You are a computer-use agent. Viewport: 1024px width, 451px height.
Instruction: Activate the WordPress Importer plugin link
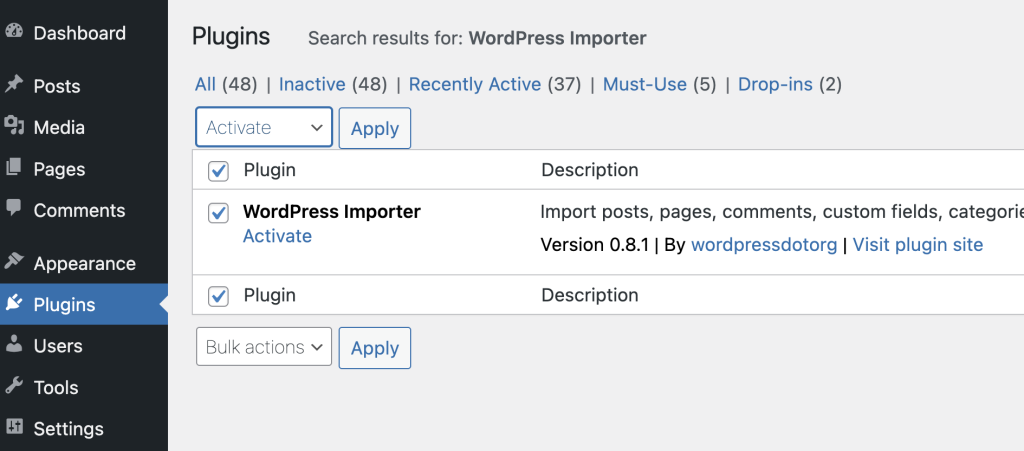(x=277, y=236)
